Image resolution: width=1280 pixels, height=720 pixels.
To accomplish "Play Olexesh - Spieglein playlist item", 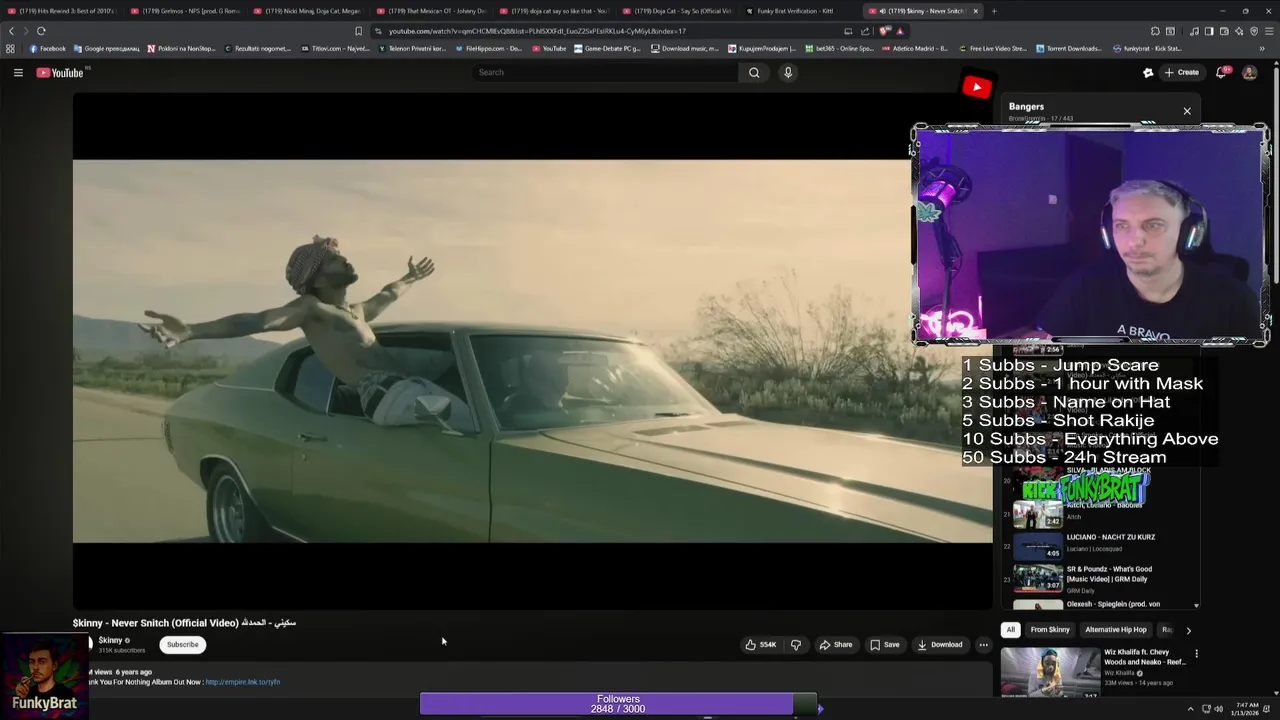I will (x=1100, y=604).
